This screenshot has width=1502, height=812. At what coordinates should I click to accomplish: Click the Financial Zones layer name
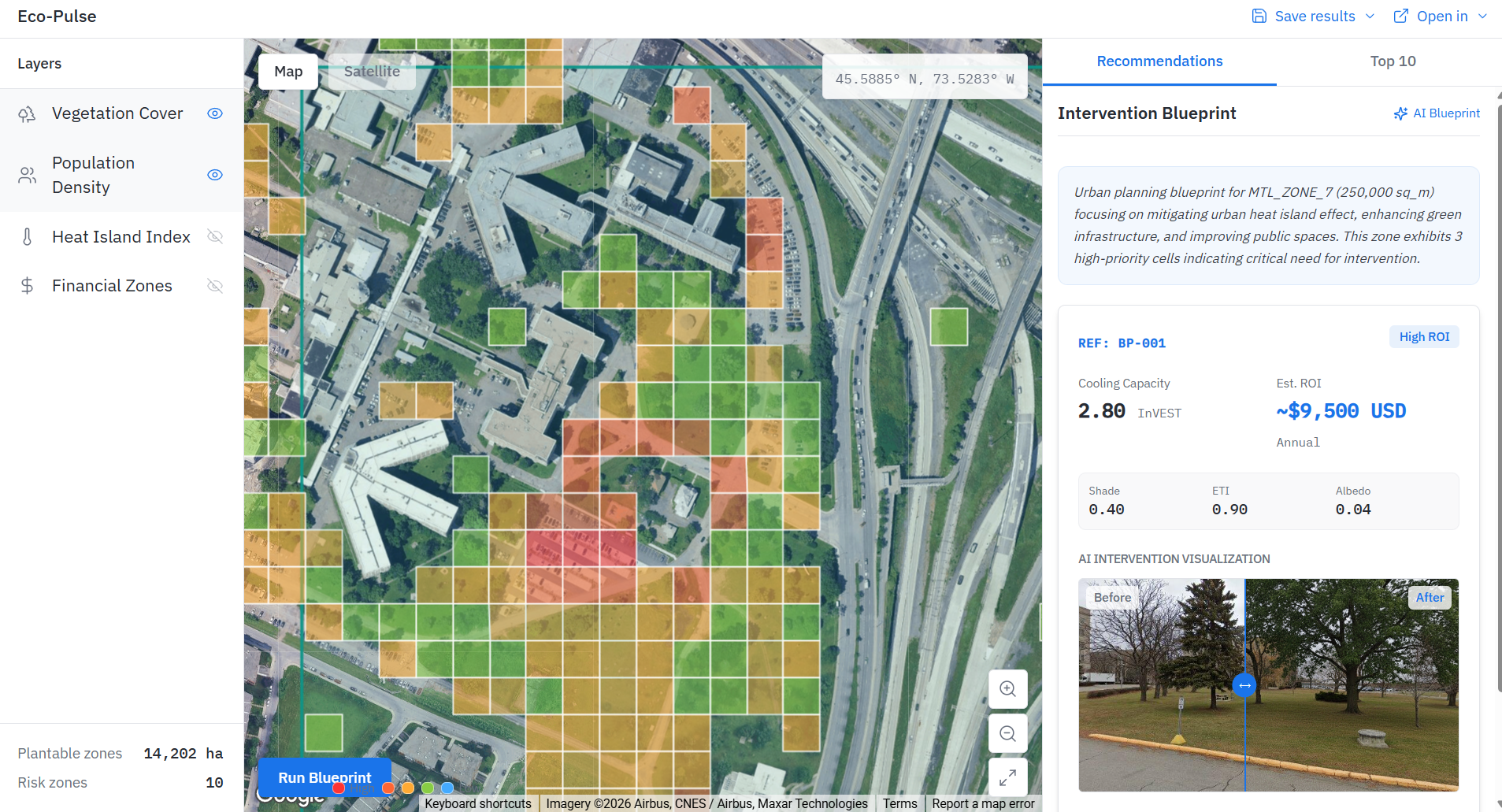[x=112, y=286]
